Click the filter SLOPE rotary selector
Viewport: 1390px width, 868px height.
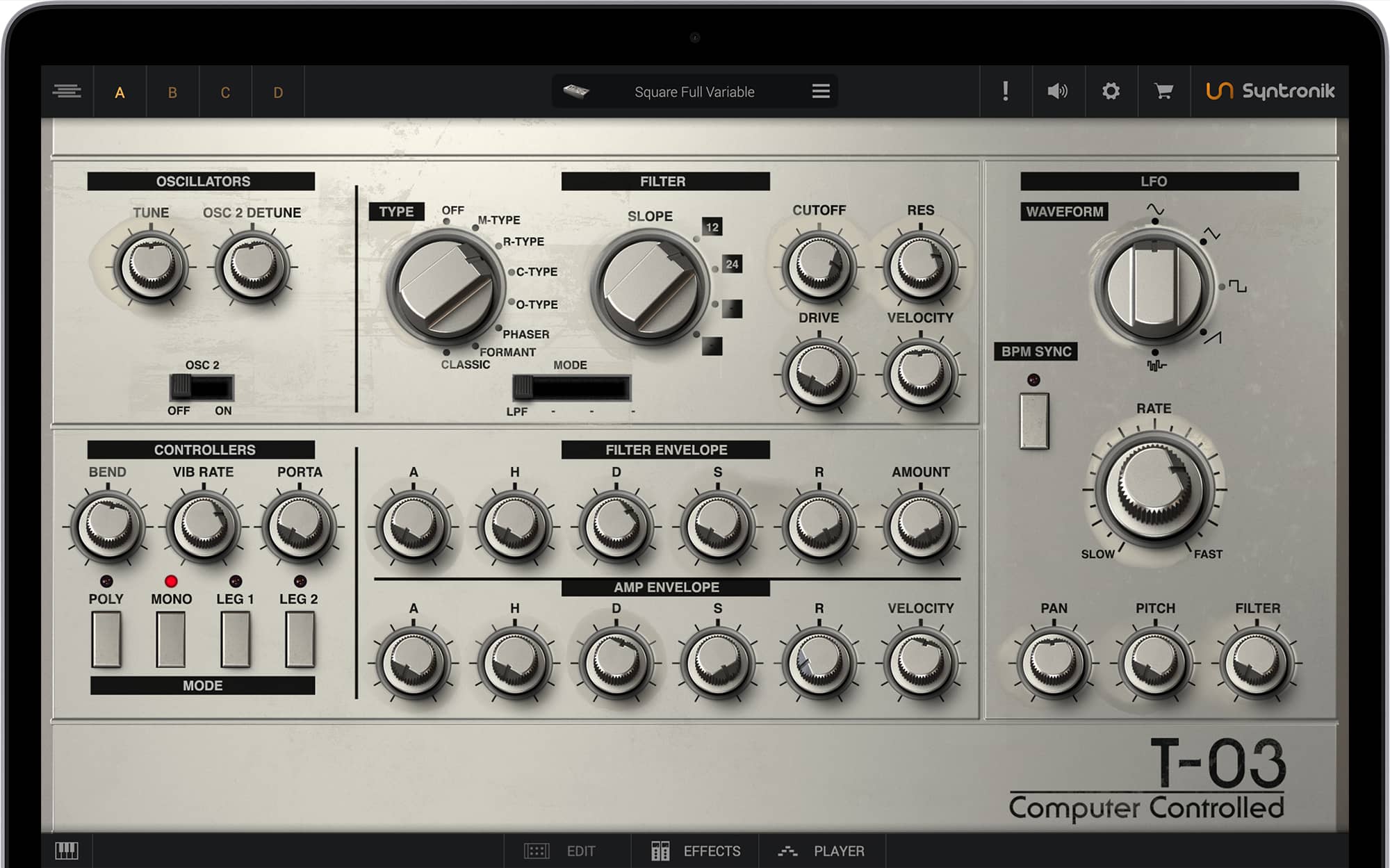pyautogui.click(x=651, y=286)
